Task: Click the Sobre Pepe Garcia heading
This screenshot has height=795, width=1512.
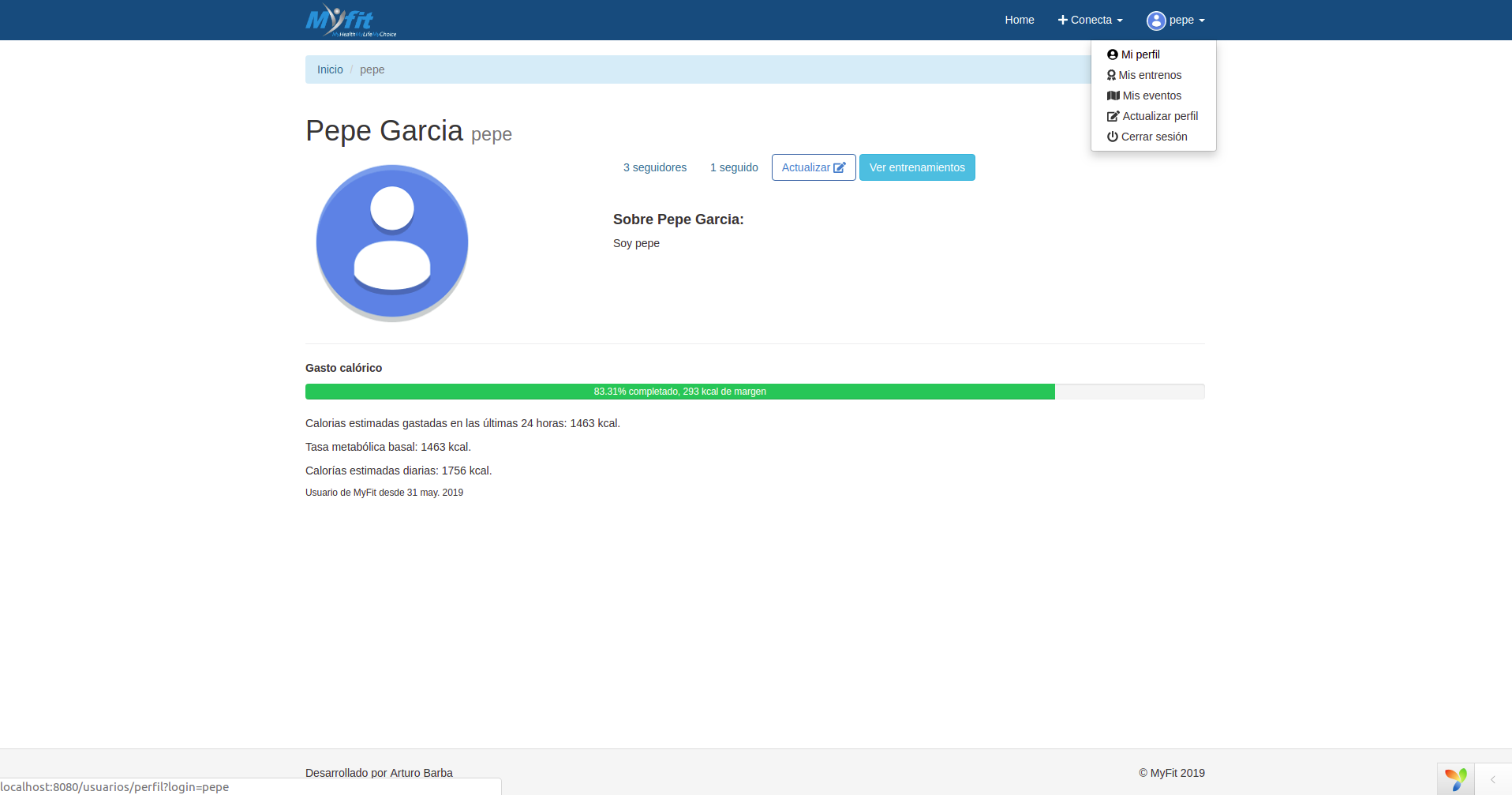Action: point(679,219)
